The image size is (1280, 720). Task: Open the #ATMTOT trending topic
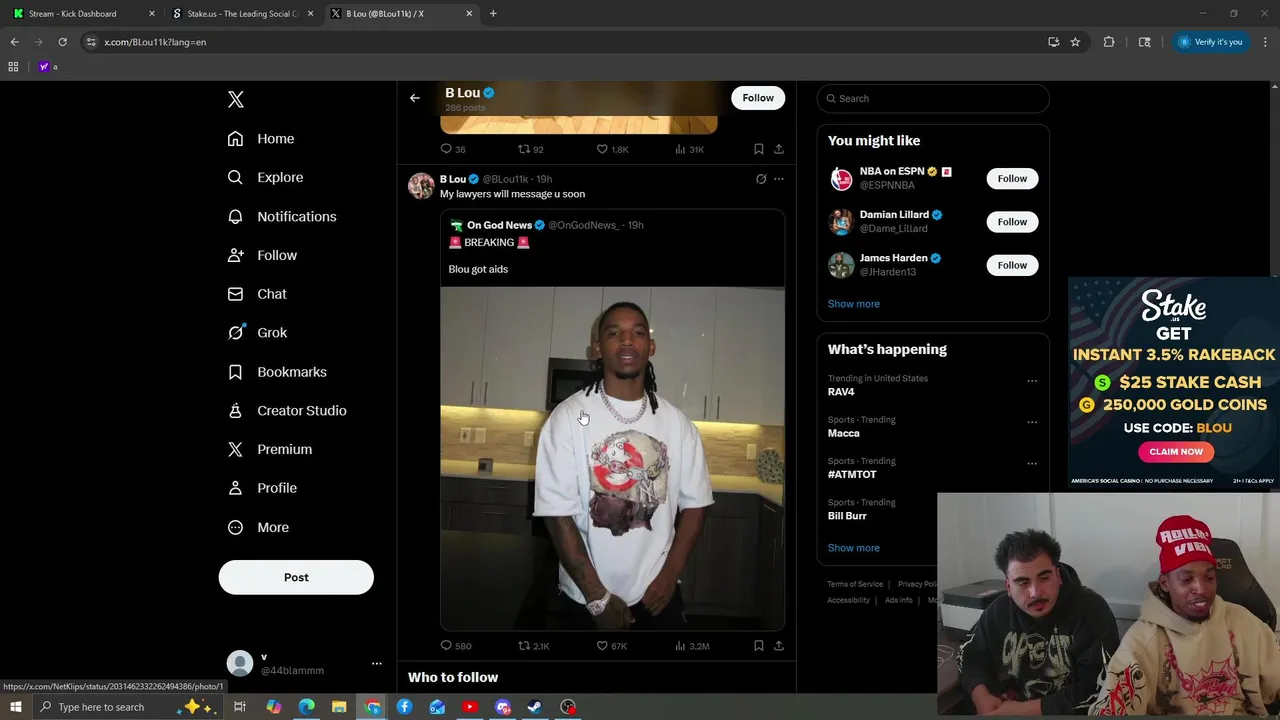(x=852, y=475)
